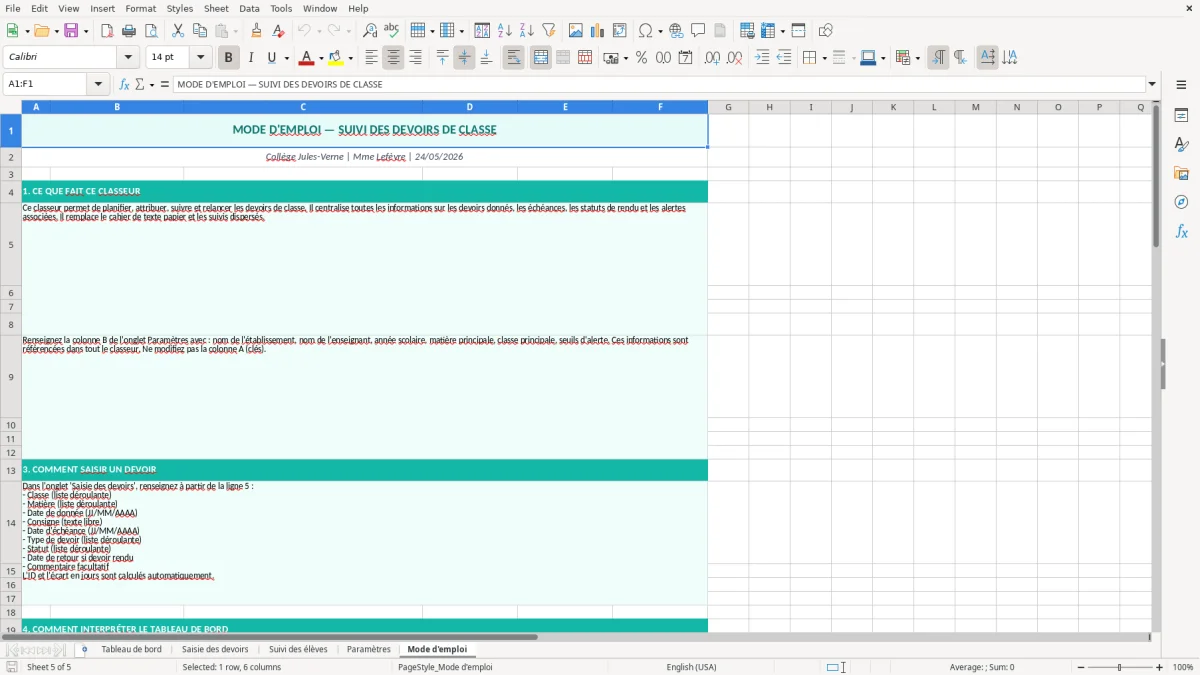
Task: Toggle Center Horizontally alignment
Action: (393, 58)
